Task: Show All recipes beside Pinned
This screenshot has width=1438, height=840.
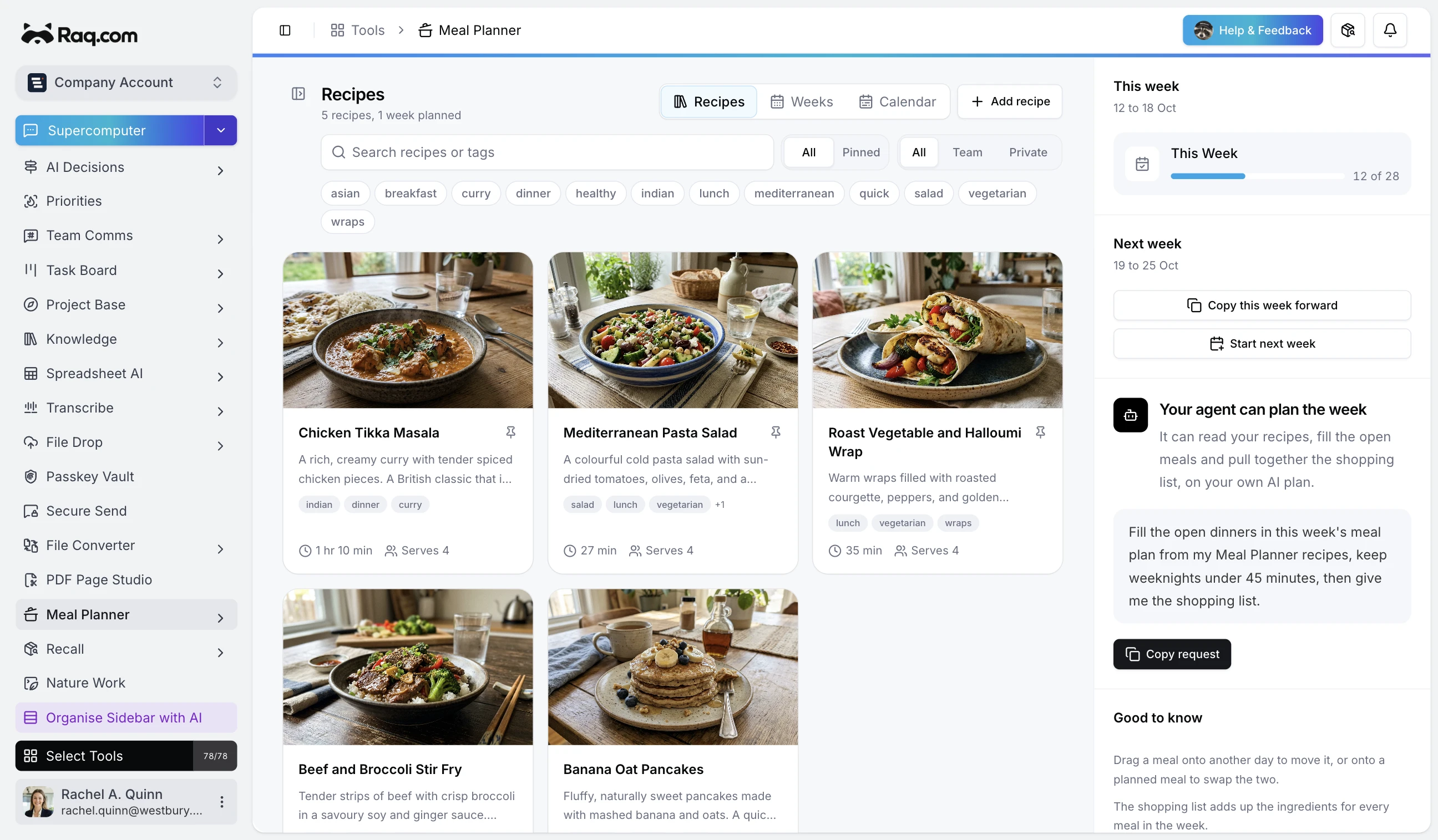Action: click(808, 152)
